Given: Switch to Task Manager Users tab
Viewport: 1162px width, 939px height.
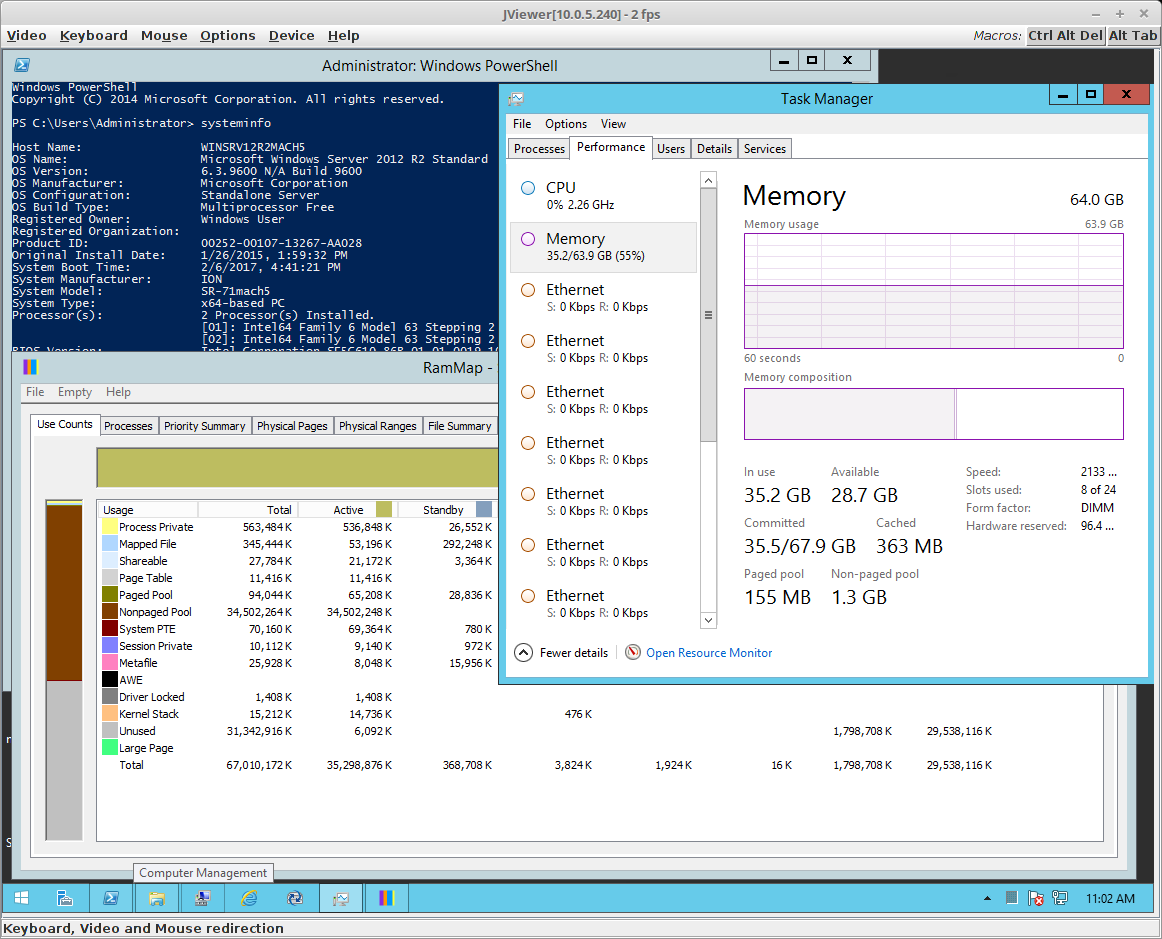Looking at the screenshot, I should (x=671, y=149).
